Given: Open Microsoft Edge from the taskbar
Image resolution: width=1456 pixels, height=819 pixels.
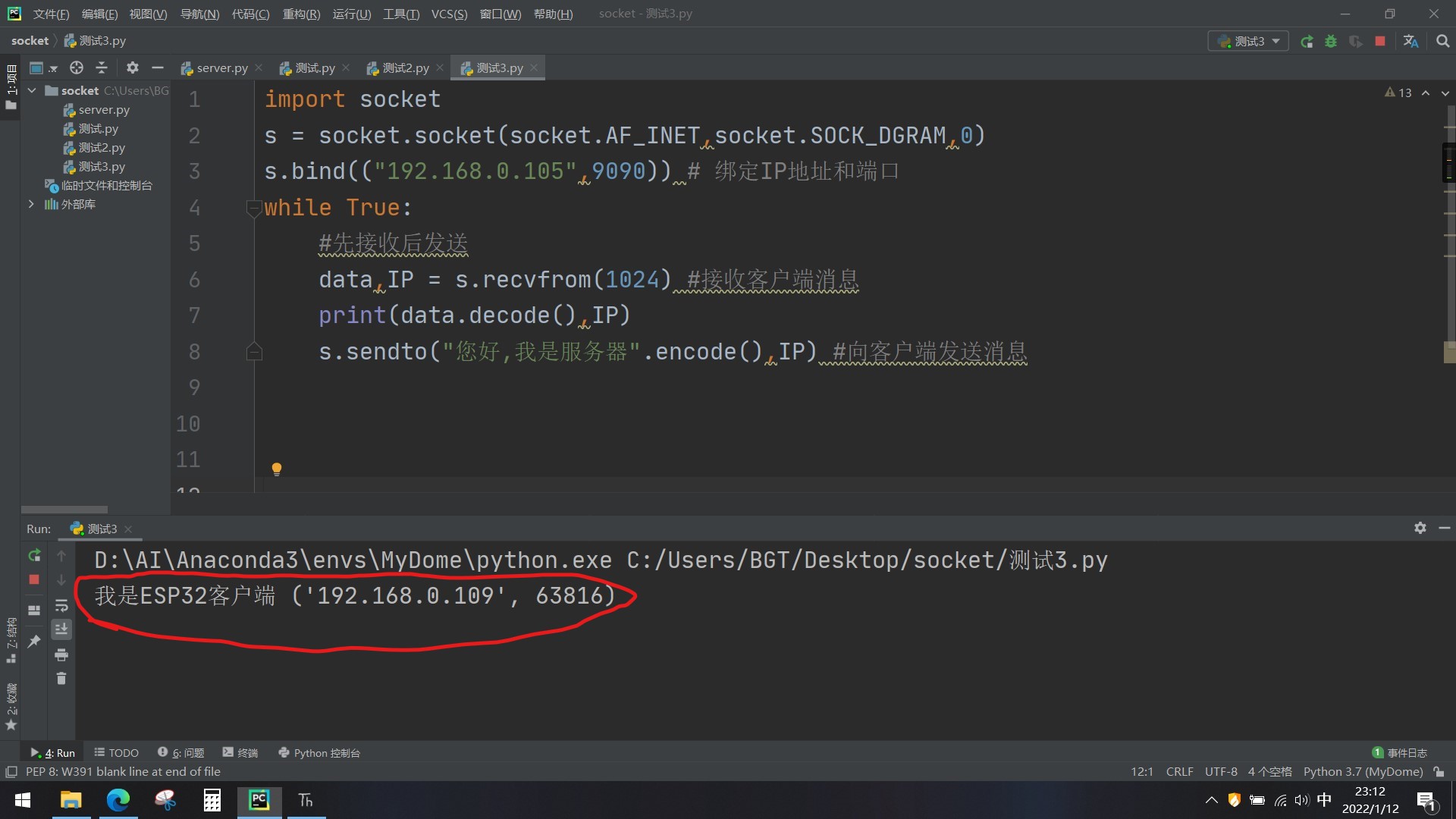Looking at the screenshot, I should [x=118, y=800].
